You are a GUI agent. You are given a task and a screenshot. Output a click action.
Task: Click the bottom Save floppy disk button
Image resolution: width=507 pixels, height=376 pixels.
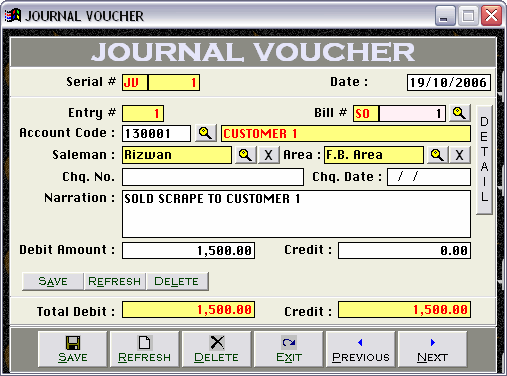[73, 349]
